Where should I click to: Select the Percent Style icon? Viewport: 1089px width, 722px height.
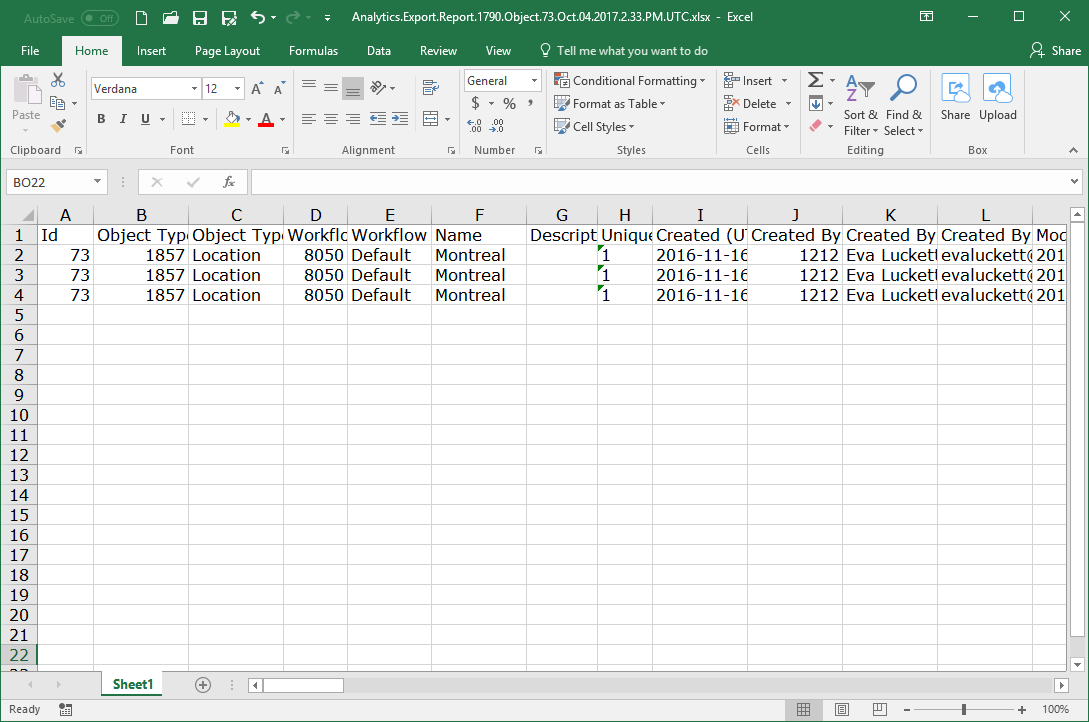(509, 102)
